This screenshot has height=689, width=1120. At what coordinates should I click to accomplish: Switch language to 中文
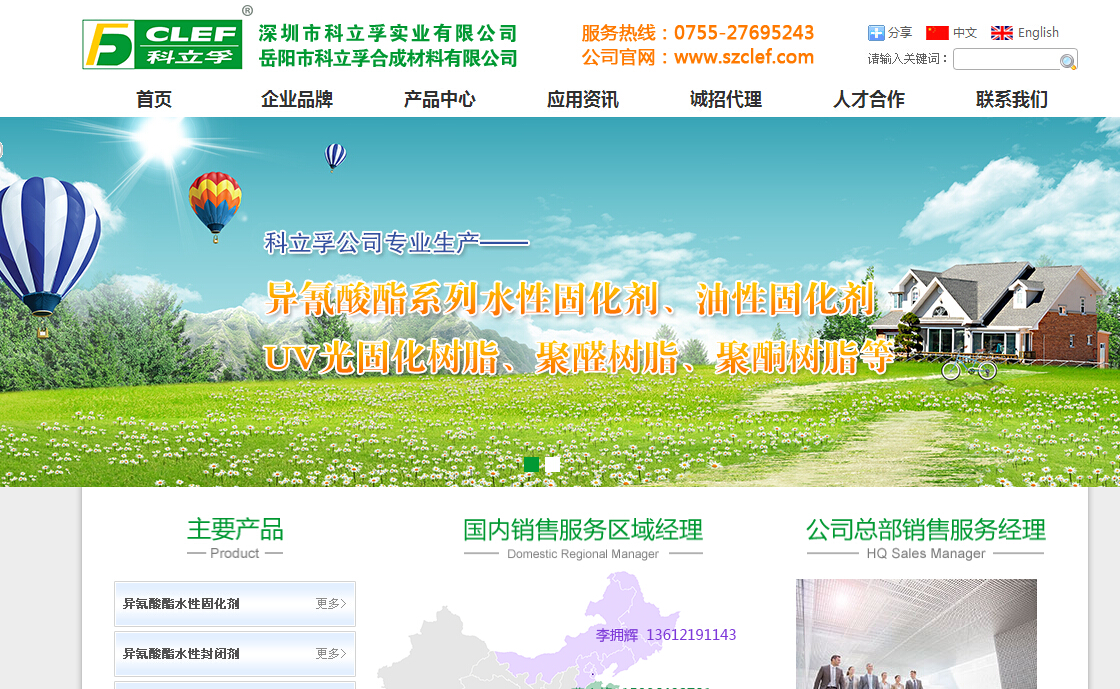click(x=965, y=33)
